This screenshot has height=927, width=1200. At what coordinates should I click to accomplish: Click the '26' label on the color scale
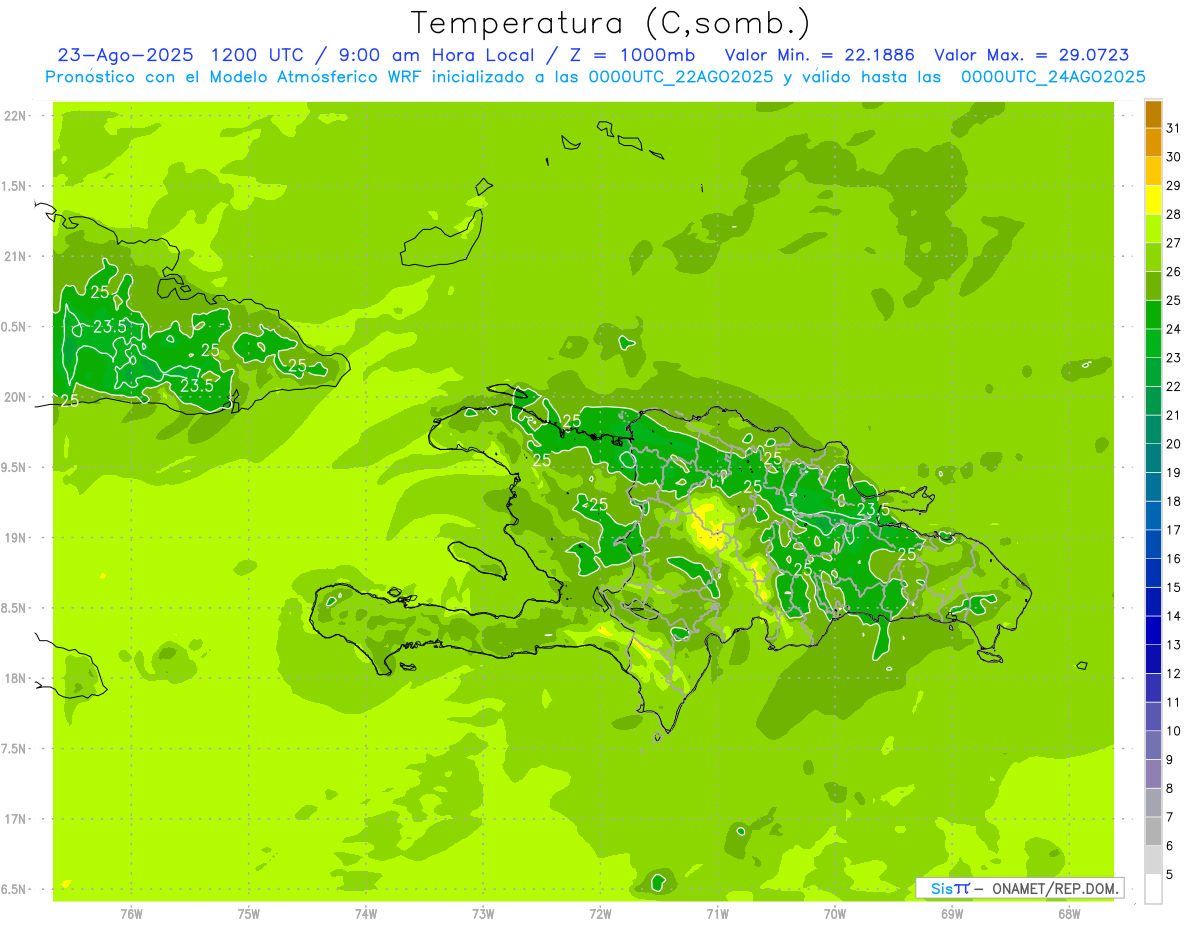1173,272
